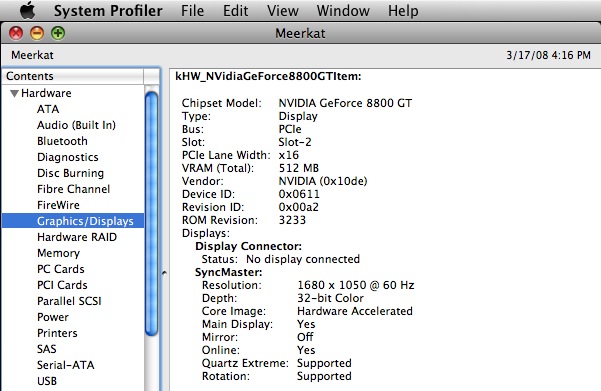Click the Chipset Model label
This screenshot has width=601, height=391.
pyautogui.click(x=222, y=103)
